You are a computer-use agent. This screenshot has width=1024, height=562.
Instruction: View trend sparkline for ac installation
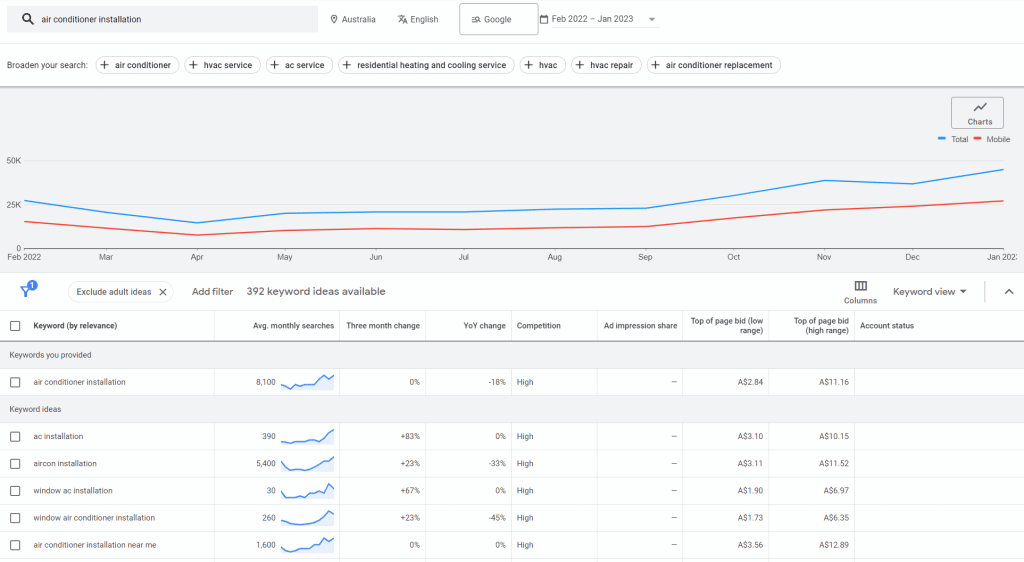[308, 436]
